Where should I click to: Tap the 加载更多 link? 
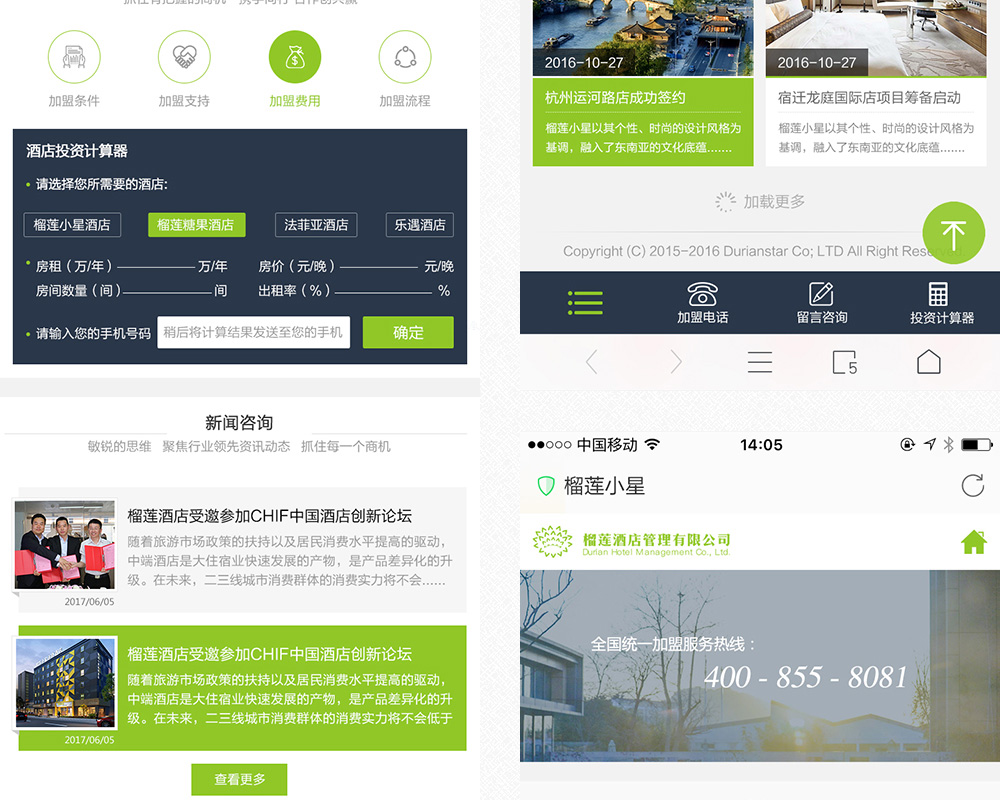pyautogui.click(x=774, y=202)
